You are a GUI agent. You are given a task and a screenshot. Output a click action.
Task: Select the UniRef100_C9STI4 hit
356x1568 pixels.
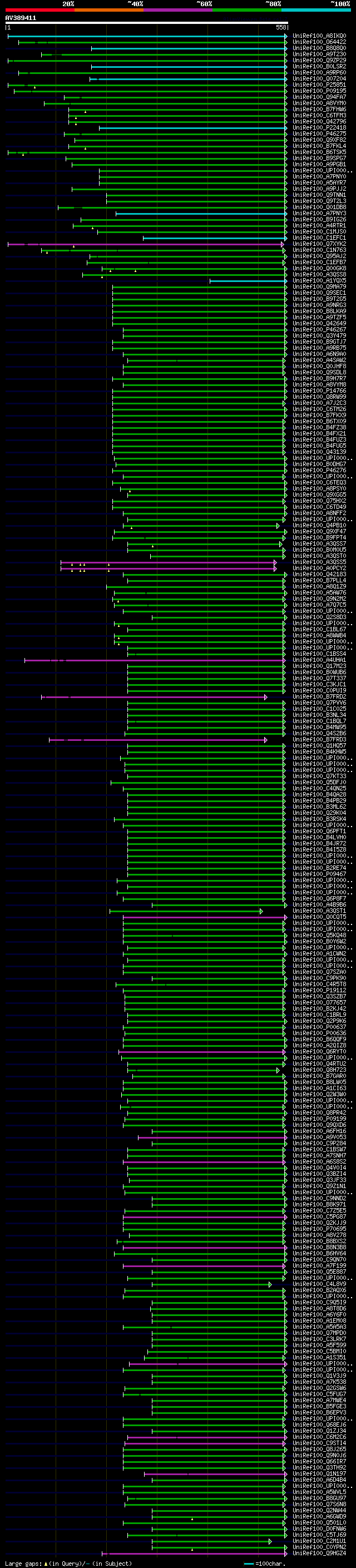click(319, 1443)
